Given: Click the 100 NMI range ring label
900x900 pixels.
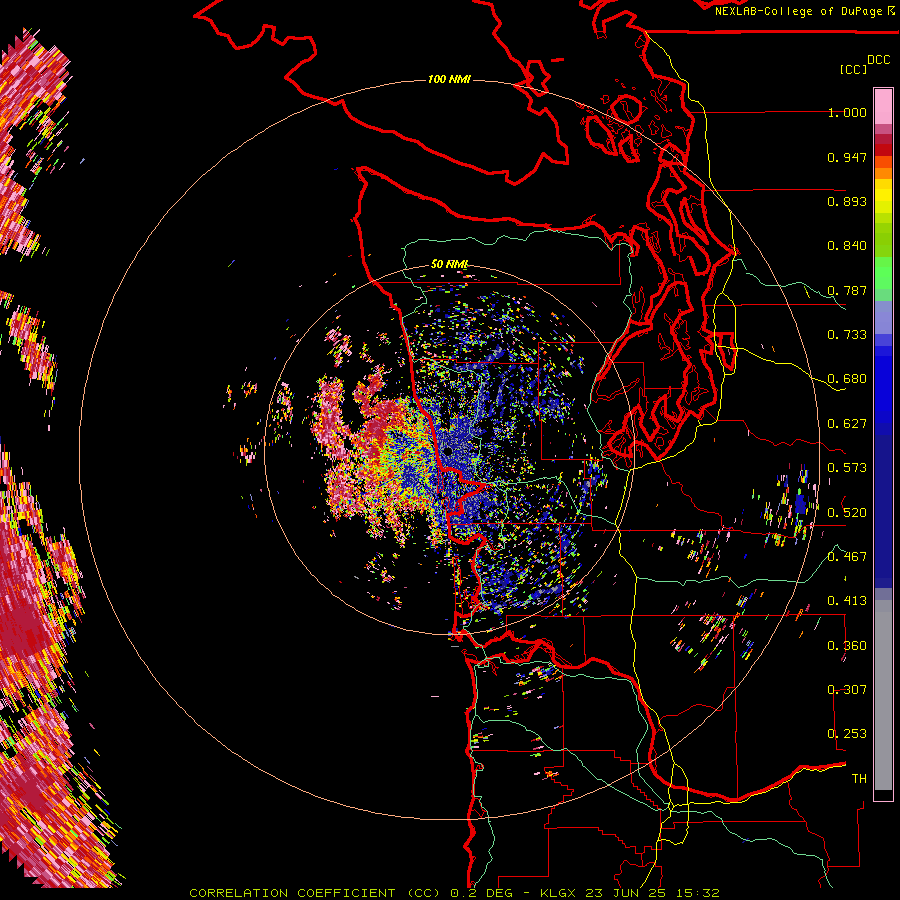Looking at the screenshot, I should [x=449, y=79].
